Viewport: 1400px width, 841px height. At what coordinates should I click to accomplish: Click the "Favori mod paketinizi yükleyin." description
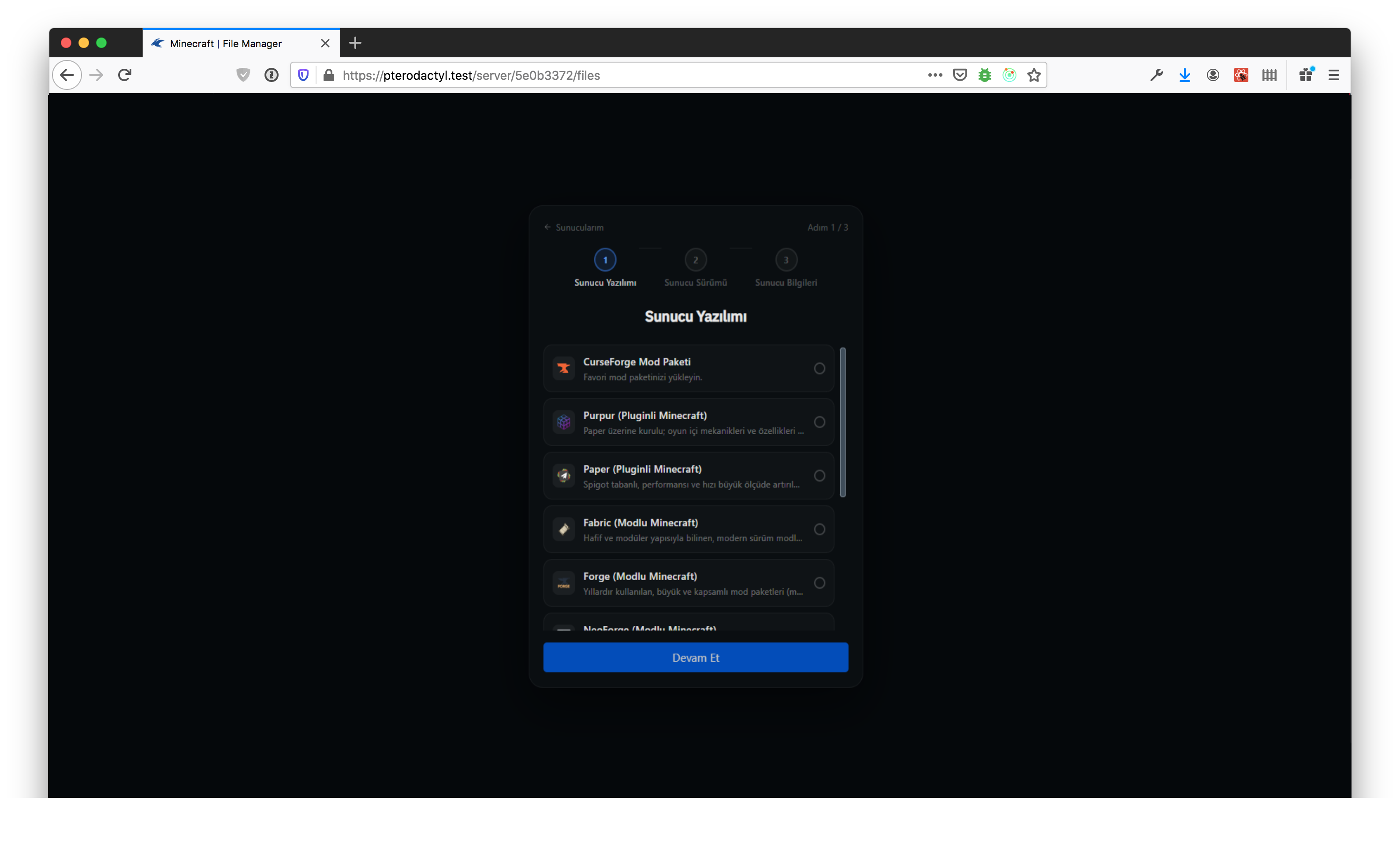click(643, 377)
